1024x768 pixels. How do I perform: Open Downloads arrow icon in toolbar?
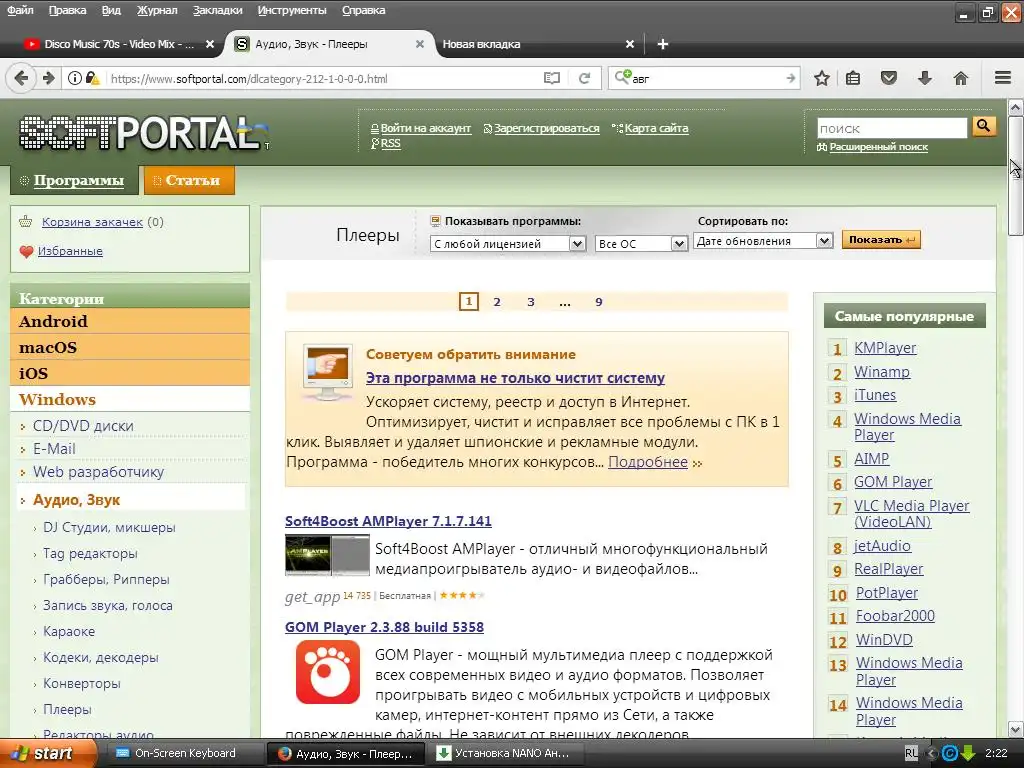pyautogui.click(x=925, y=78)
